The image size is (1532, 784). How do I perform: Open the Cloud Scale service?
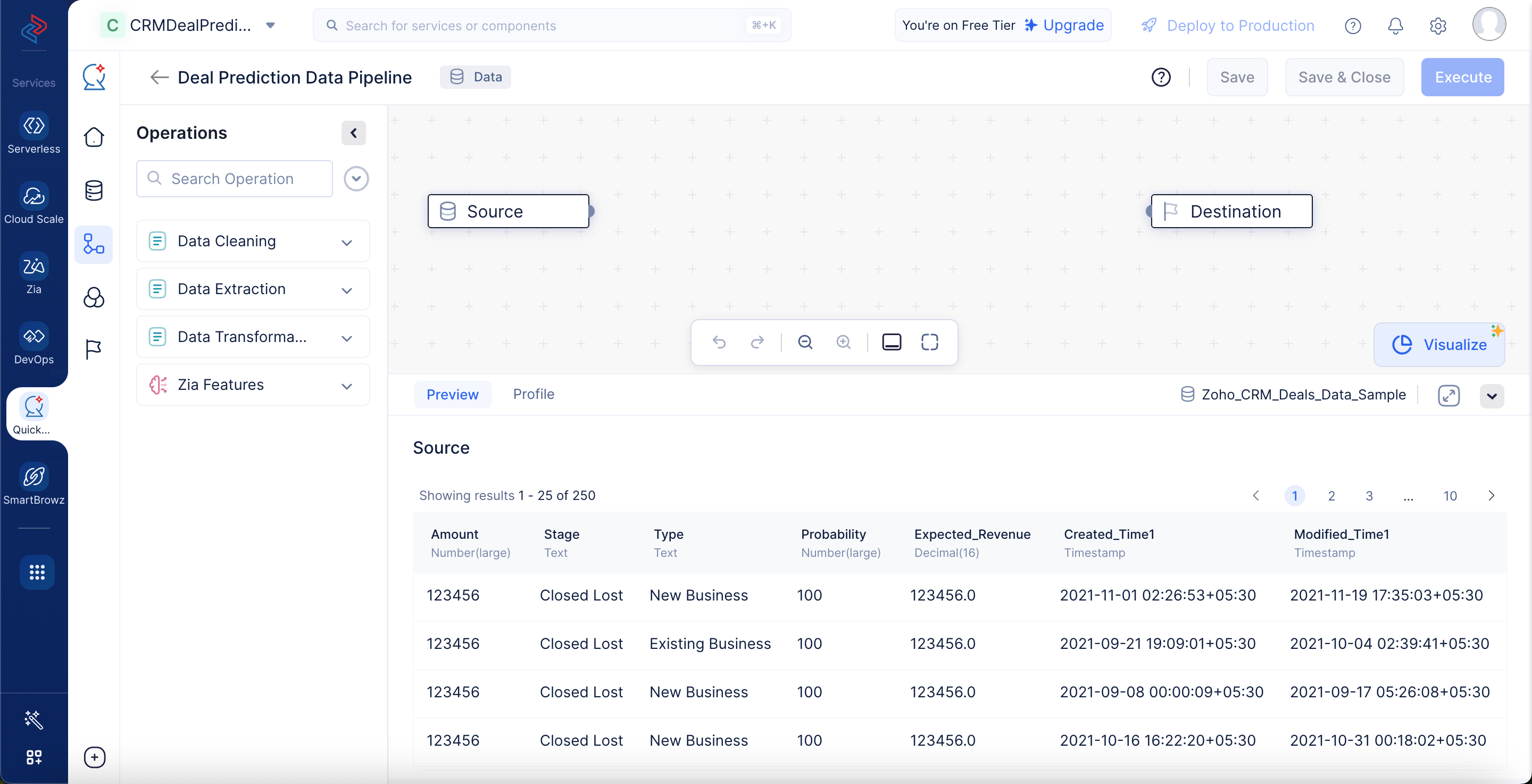[34, 203]
